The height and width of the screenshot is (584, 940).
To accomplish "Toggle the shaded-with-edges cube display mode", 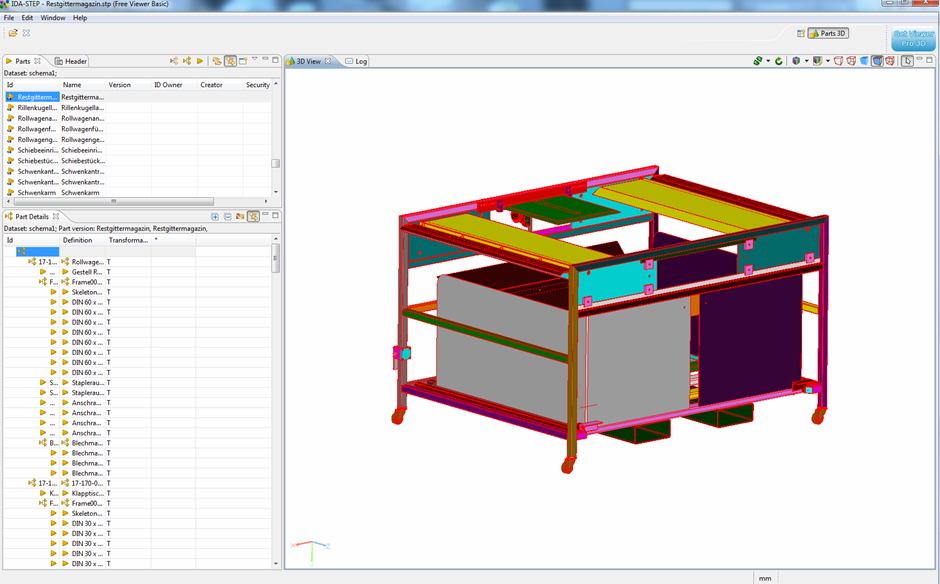I will coord(877,61).
